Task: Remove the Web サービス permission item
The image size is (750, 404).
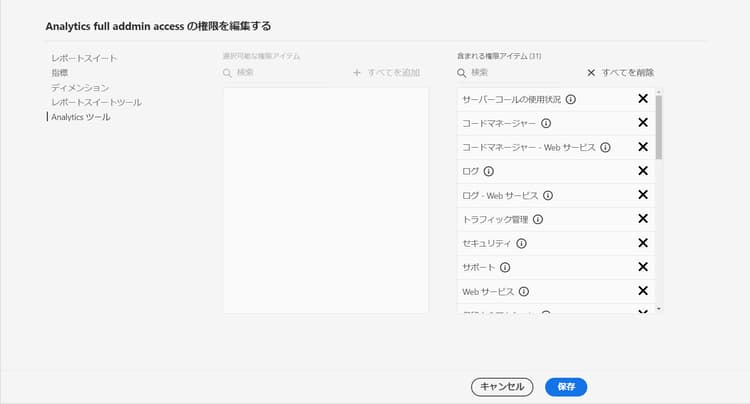Action: (643, 291)
